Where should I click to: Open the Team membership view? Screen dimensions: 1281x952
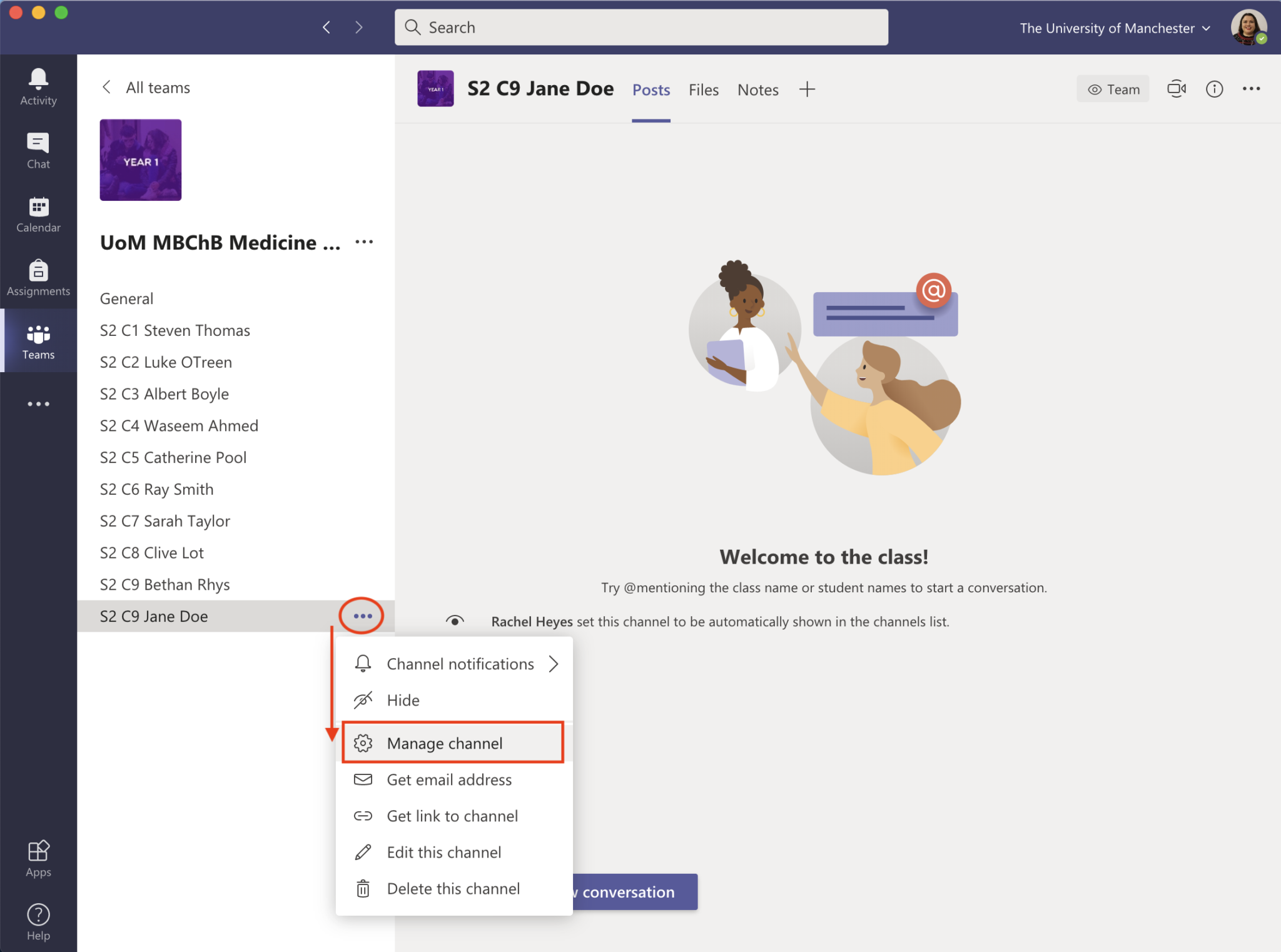1113,89
